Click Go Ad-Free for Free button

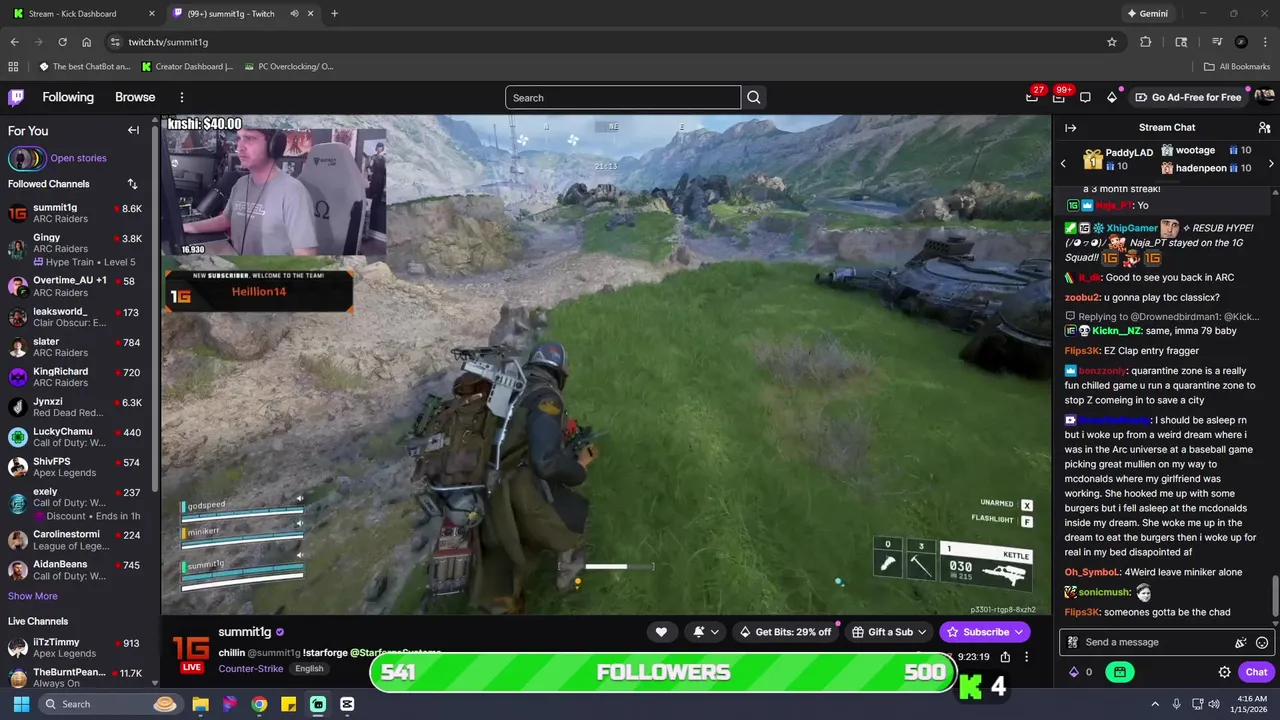pos(1189,97)
